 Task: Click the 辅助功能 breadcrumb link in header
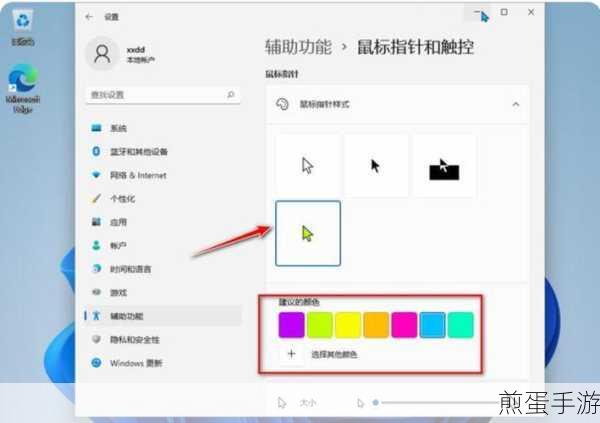coord(298,47)
